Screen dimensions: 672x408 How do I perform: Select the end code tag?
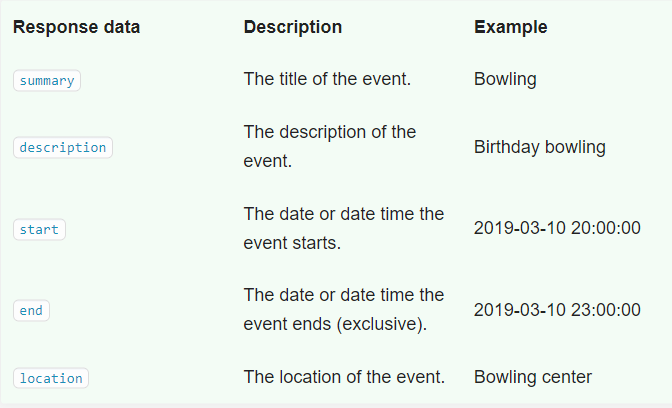[x=31, y=310]
